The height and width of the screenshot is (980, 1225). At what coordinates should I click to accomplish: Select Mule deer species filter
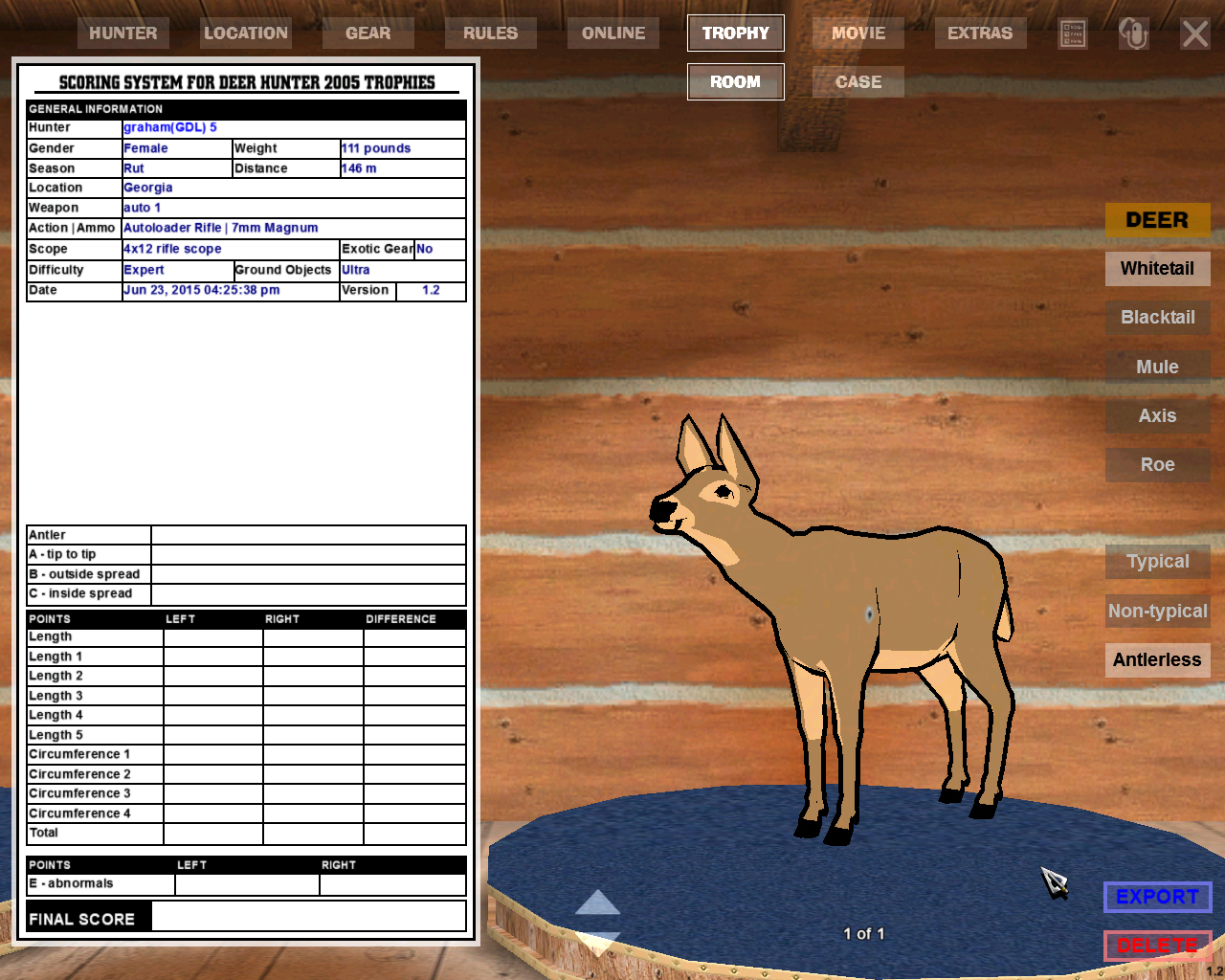tap(1157, 367)
